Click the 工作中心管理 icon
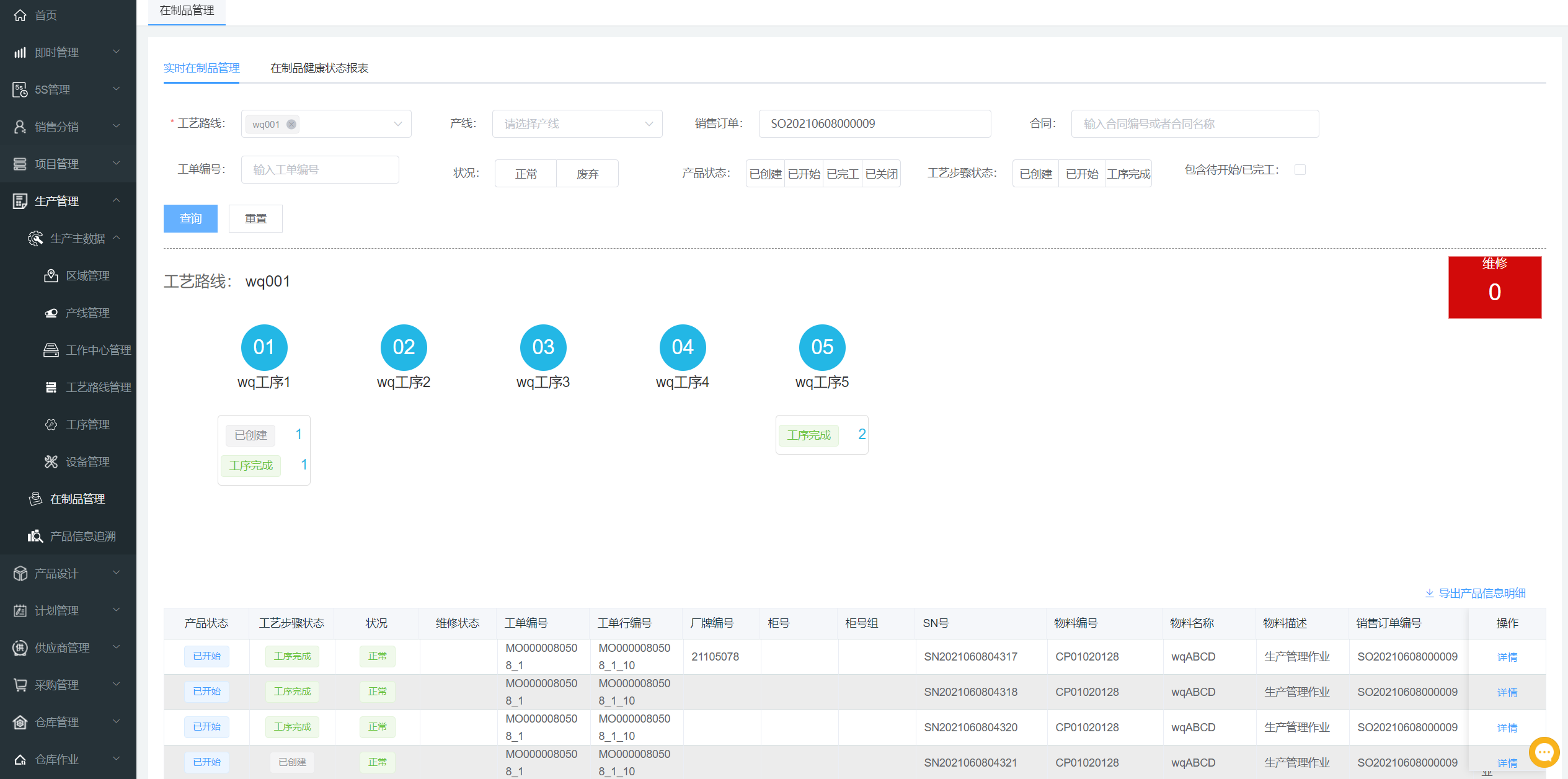The height and width of the screenshot is (779, 1568). (51, 350)
